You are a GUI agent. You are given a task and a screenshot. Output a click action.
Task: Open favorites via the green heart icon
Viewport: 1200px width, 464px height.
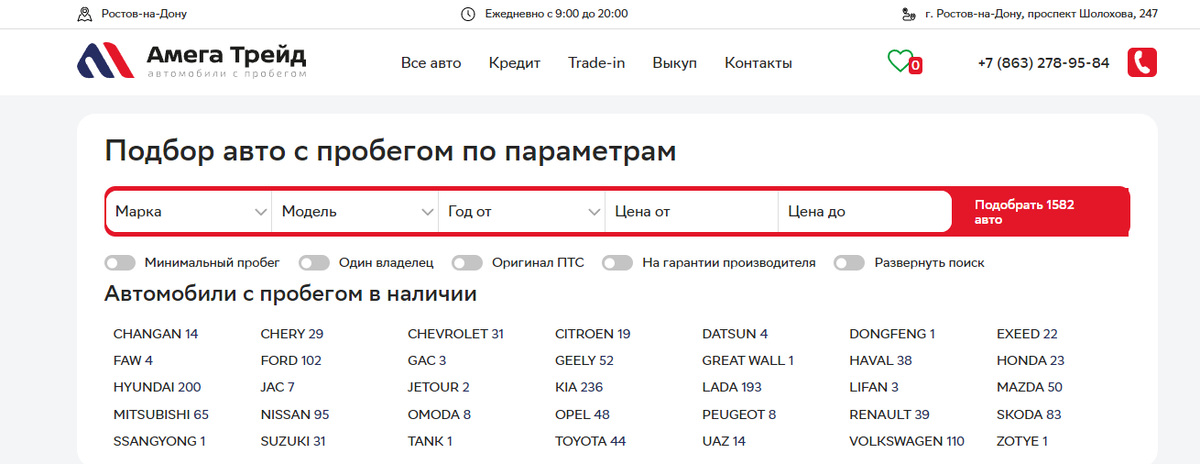899,61
